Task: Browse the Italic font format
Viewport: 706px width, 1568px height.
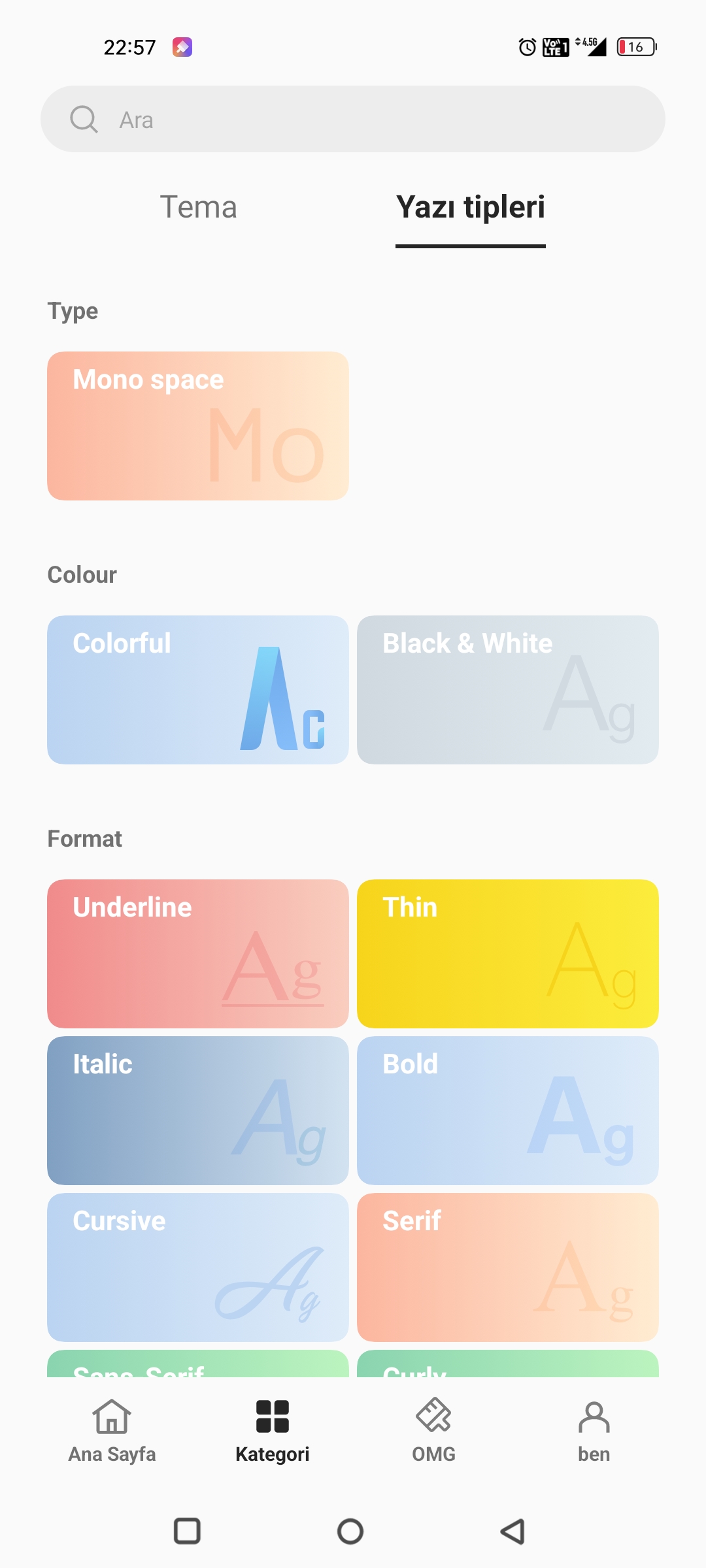Action: pyautogui.click(x=198, y=1111)
